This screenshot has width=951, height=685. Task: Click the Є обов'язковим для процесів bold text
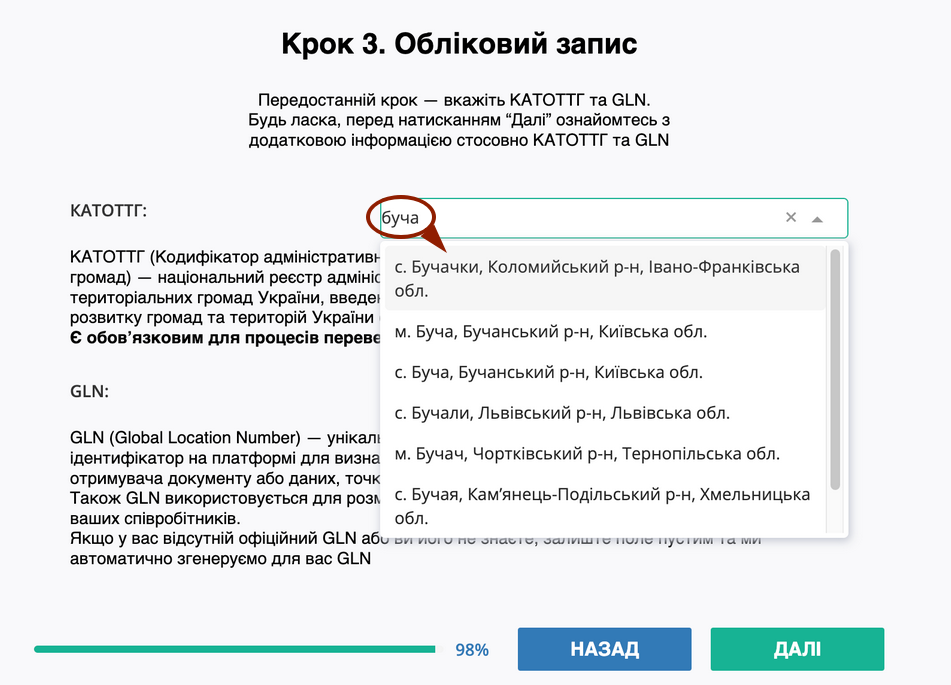click(225, 337)
